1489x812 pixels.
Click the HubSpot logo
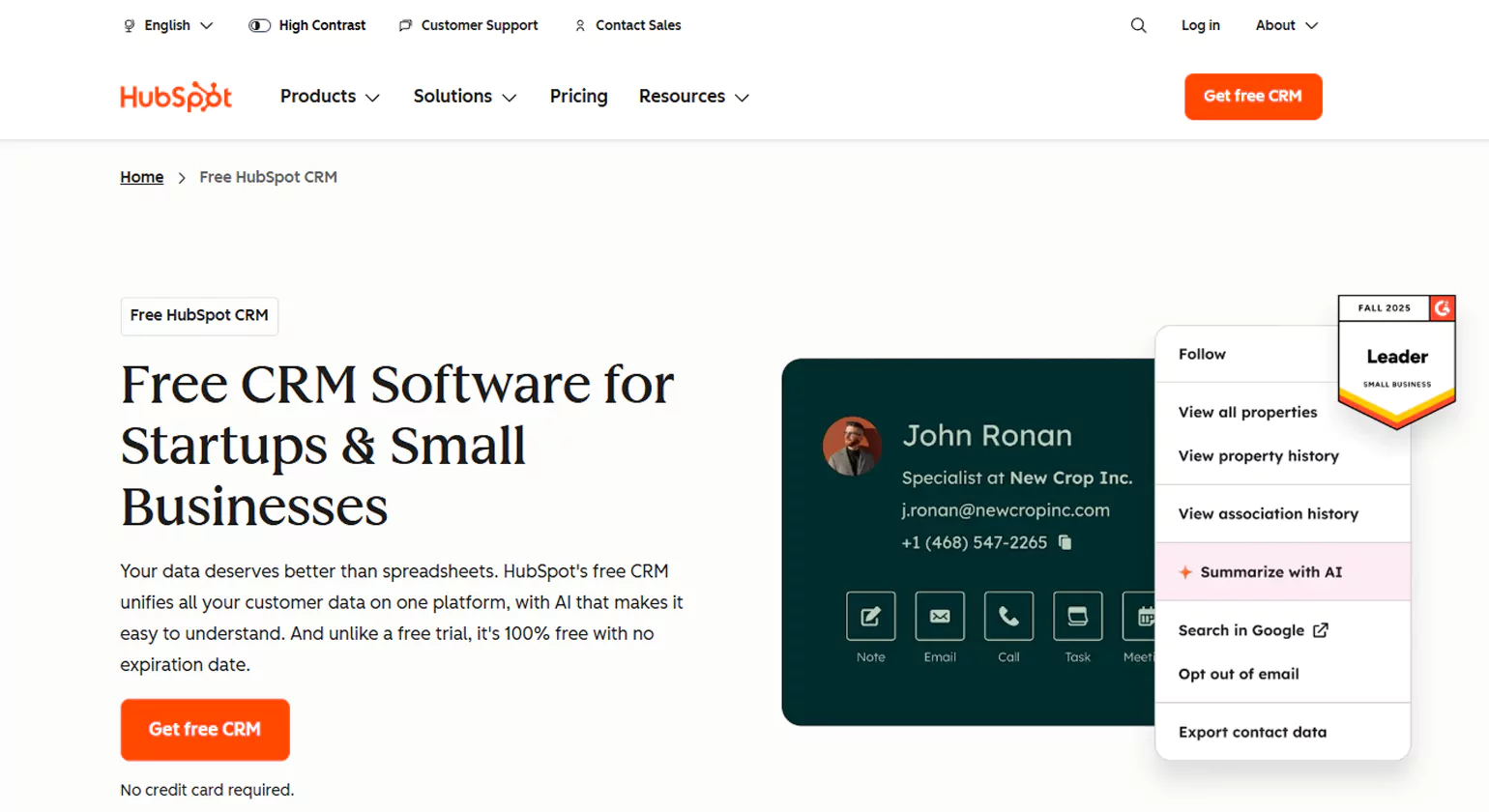click(175, 96)
